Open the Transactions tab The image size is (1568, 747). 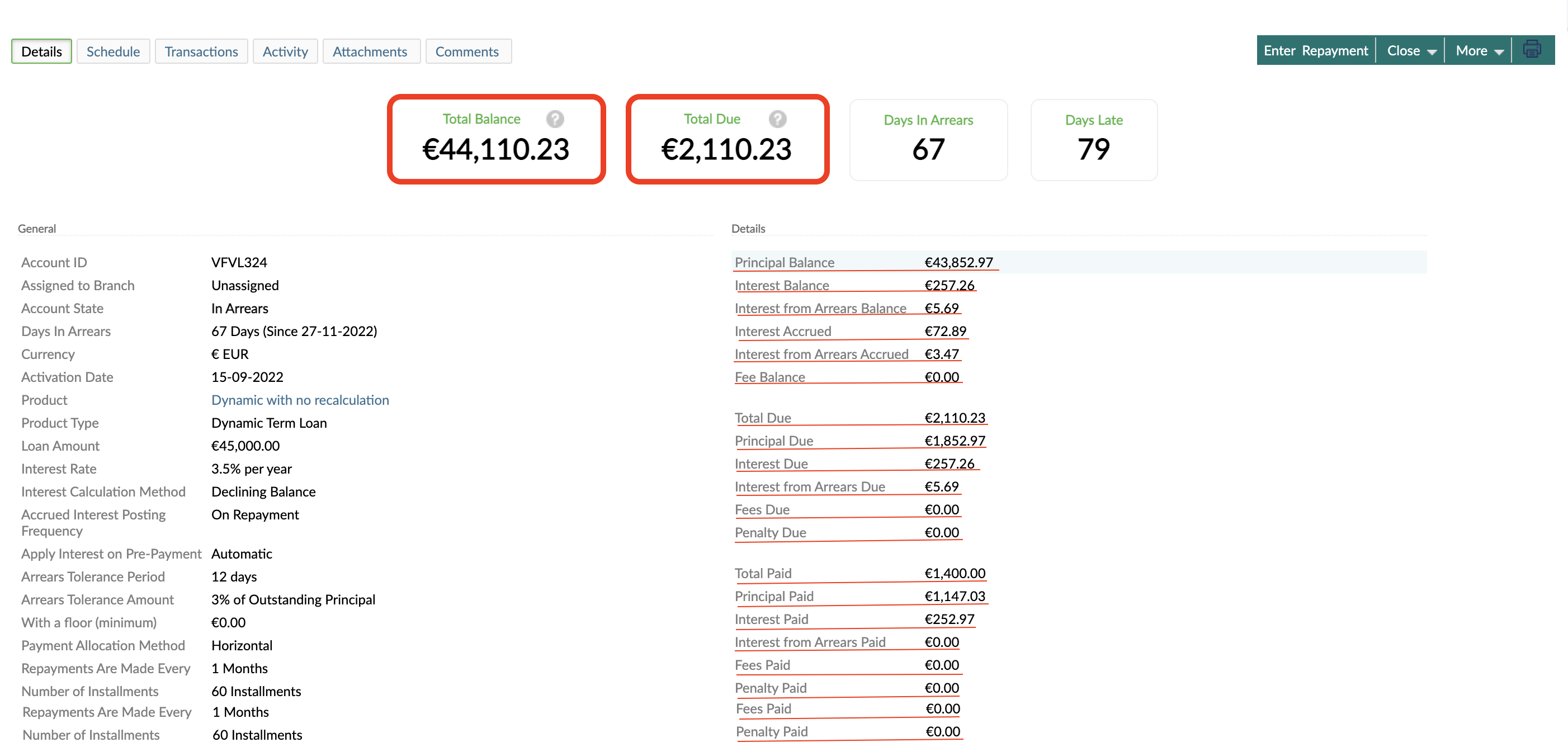(x=201, y=51)
